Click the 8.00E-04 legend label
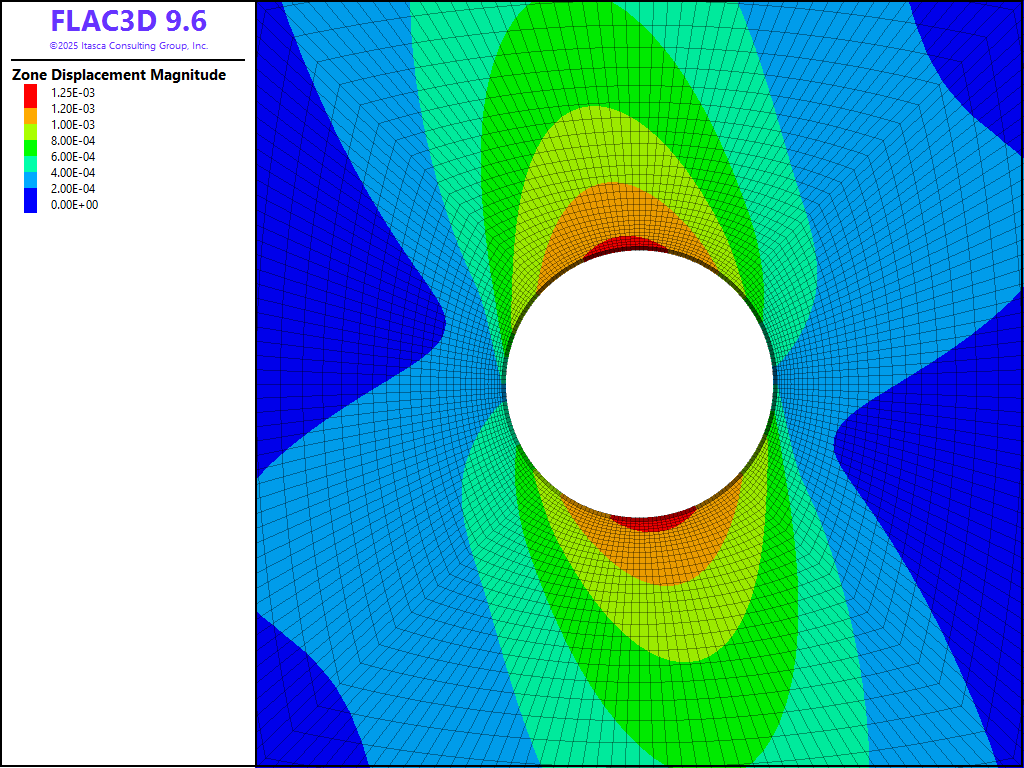 coord(73,141)
